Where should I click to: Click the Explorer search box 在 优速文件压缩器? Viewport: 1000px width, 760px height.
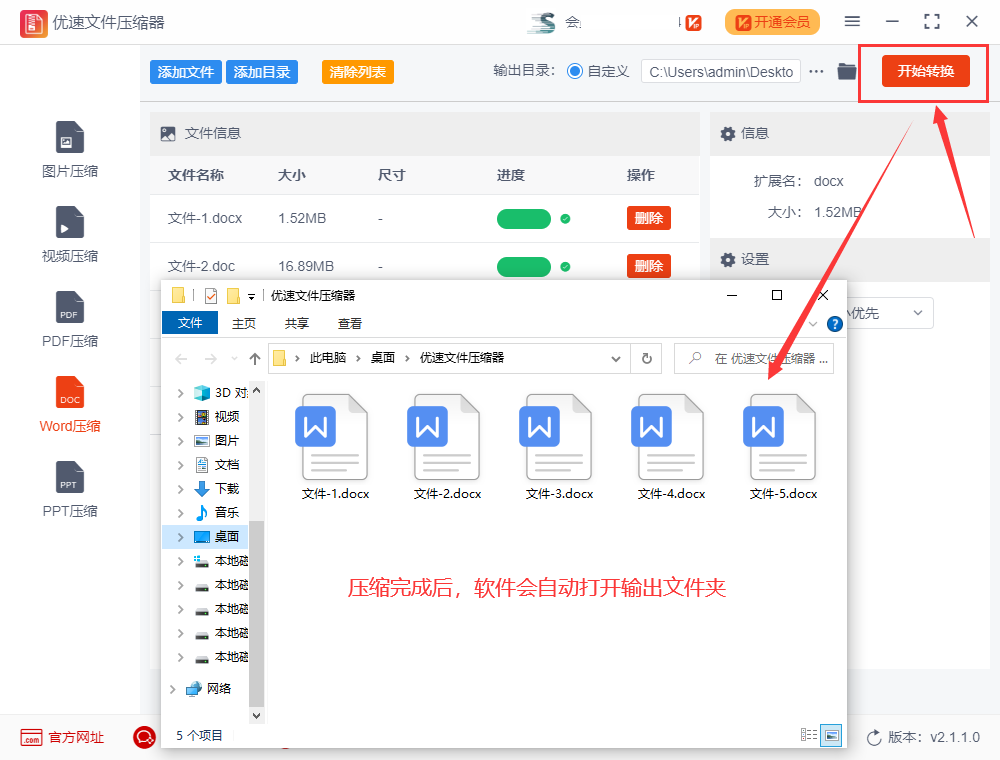754,358
